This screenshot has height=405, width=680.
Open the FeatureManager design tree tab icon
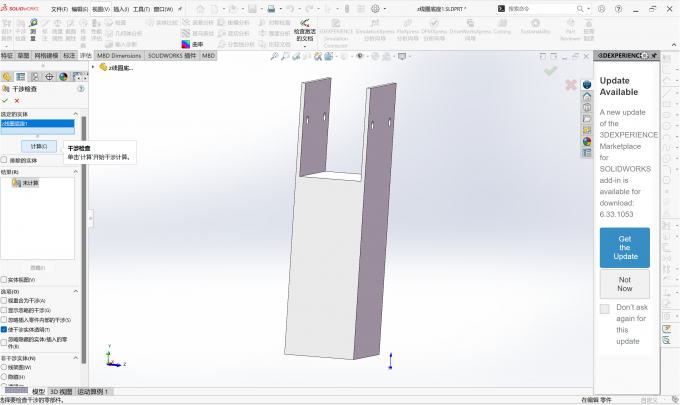coord(7,77)
